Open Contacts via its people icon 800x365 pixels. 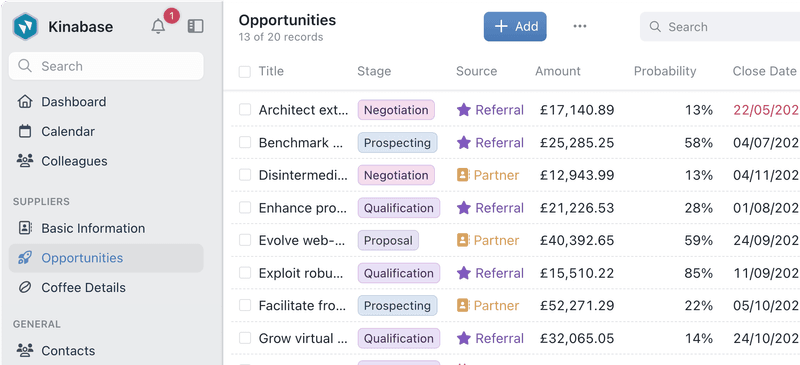tap(24, 351)
